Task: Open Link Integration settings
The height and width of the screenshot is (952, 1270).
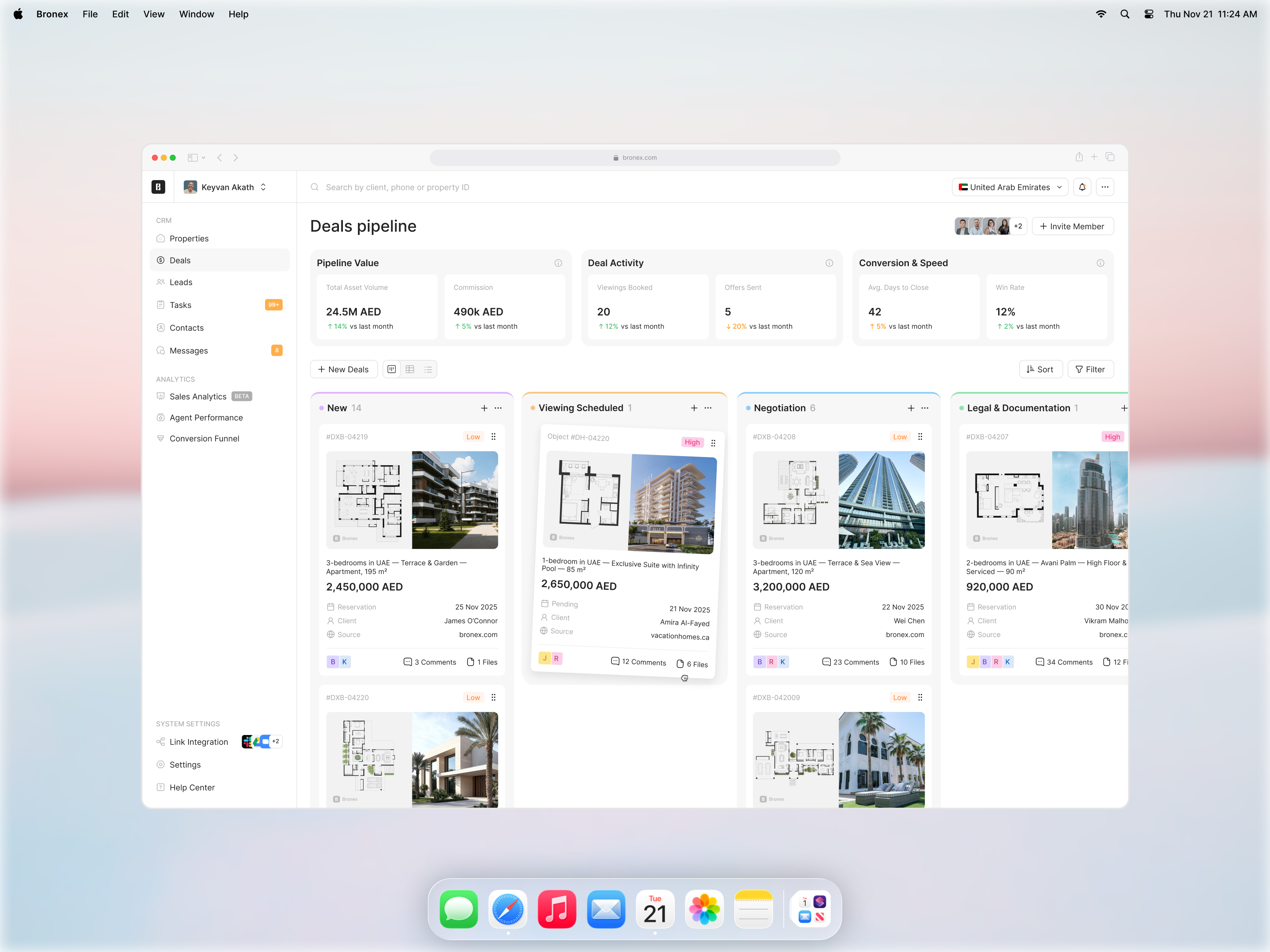Action: click(198, 741)
